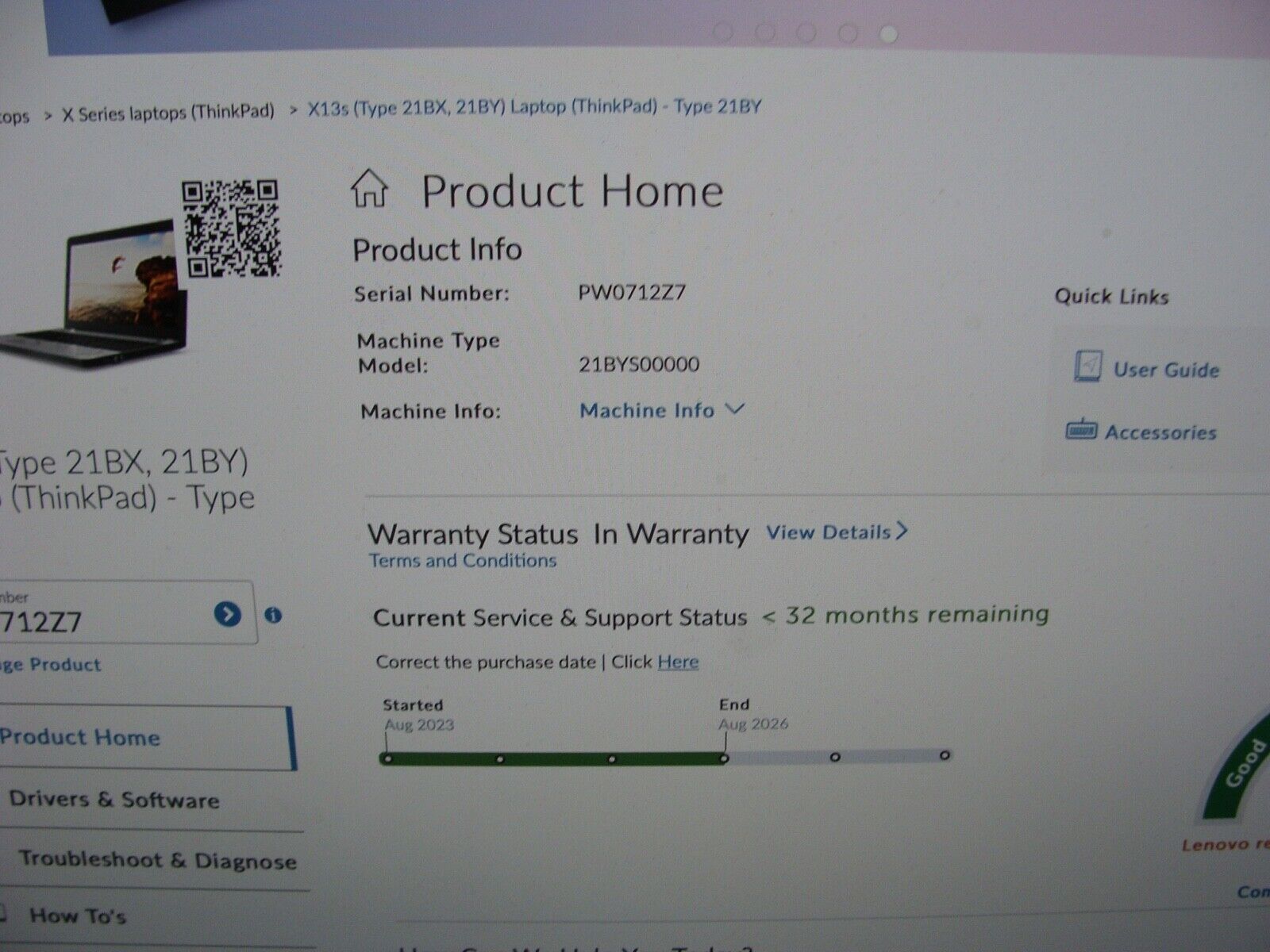Viewport: 1270px width, 952px height.
Task: Click warranty timeline end marker Aug 2026
Action: point(725,758)
